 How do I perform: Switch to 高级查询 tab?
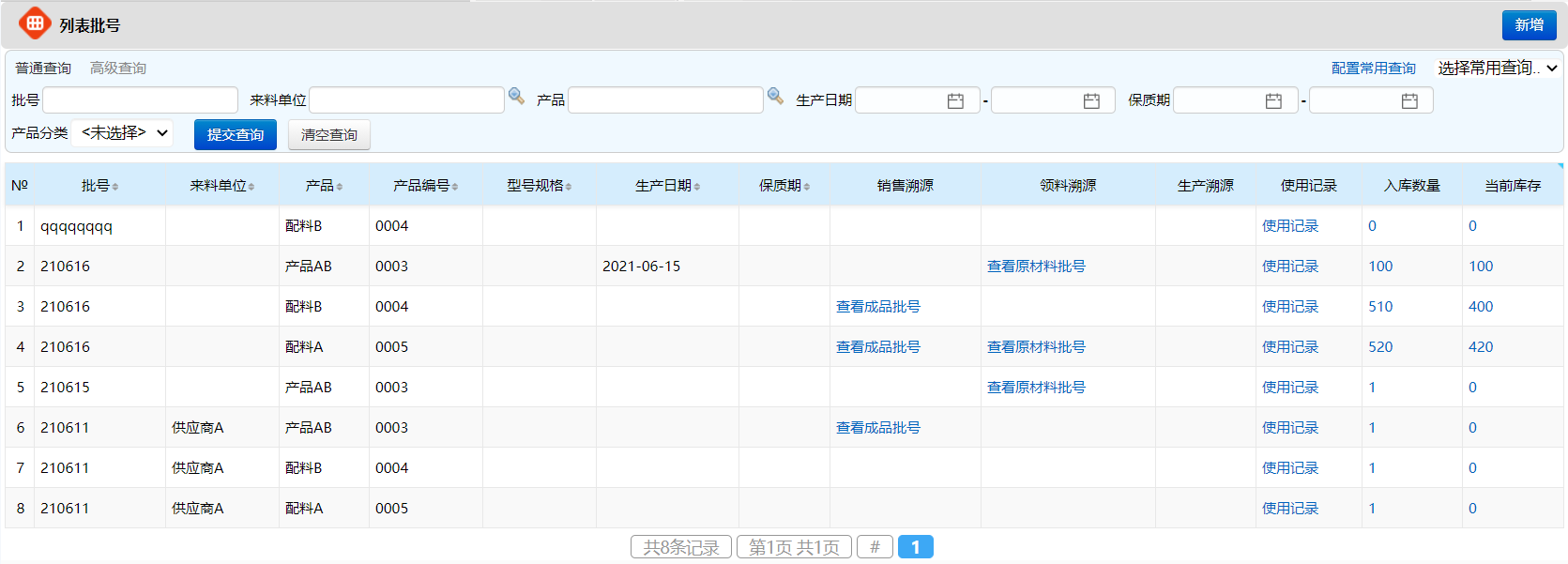click(118, 69)
